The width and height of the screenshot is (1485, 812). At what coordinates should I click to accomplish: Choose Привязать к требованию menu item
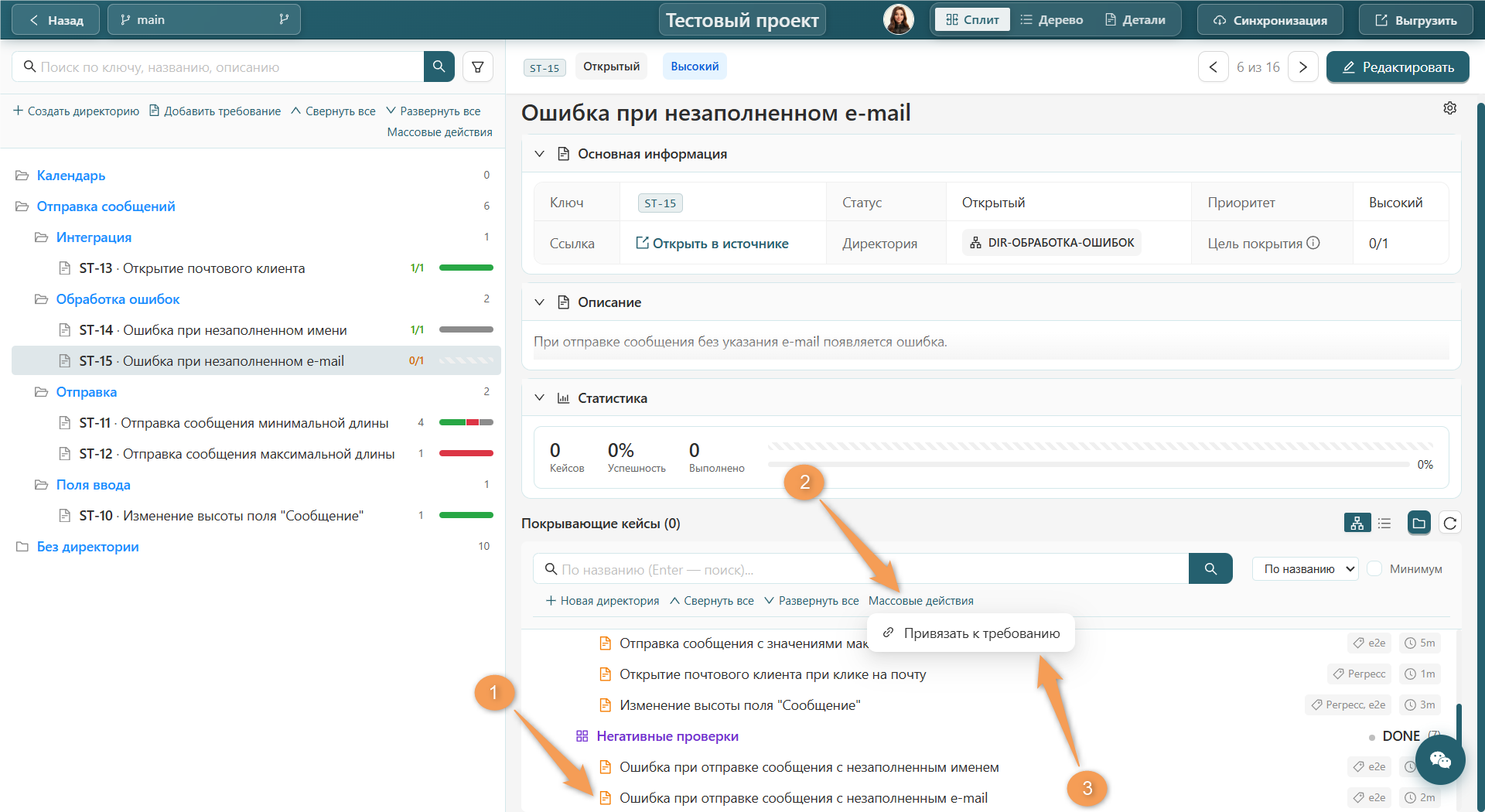click(x=971, y=633)
